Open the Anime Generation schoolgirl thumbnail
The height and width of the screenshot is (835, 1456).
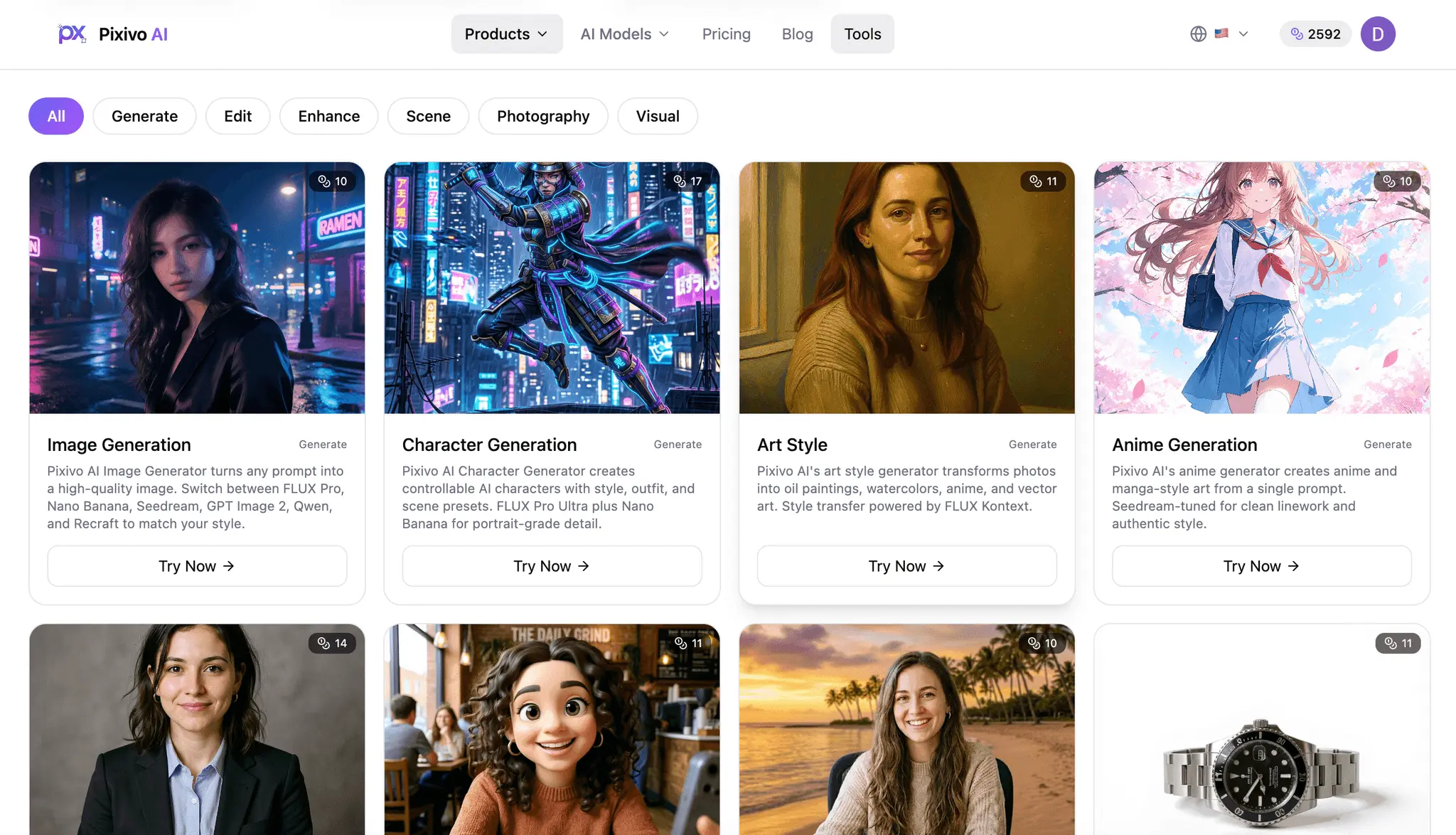1261,287
